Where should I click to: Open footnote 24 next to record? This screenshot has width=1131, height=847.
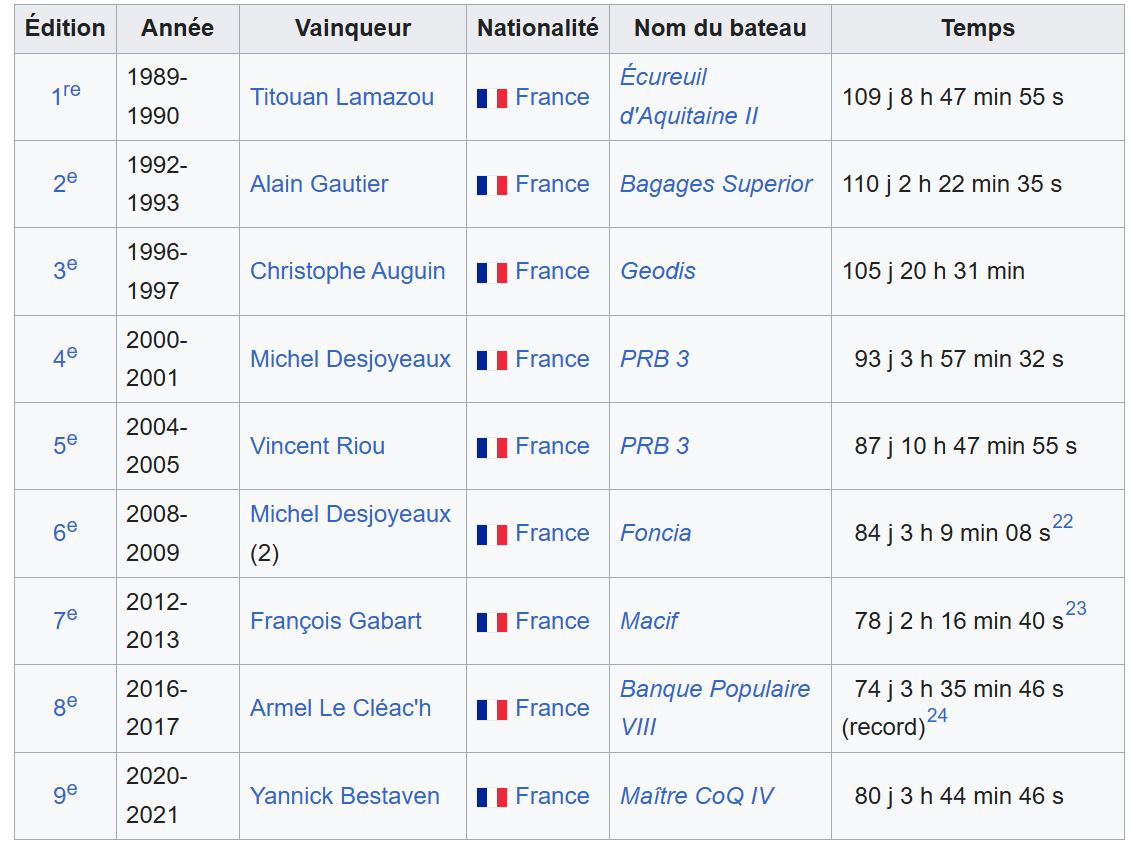[937, 716]
